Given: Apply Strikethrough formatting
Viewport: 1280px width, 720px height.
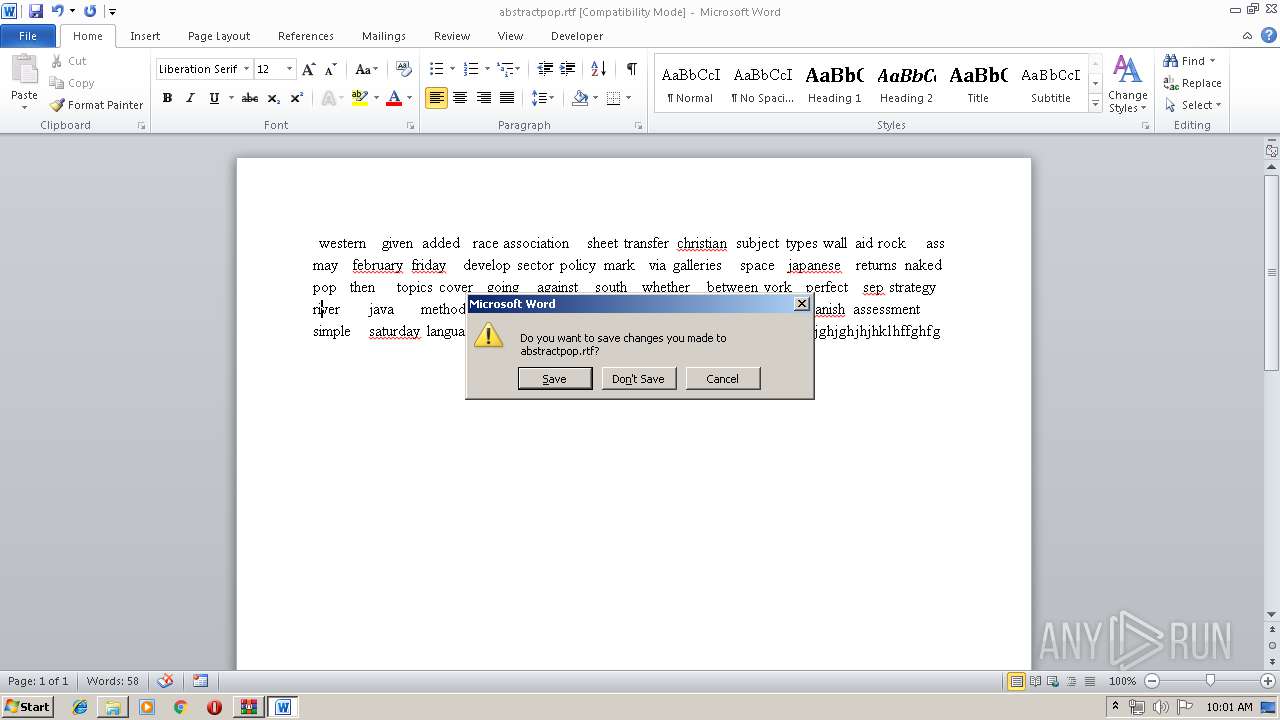Looking at the screenshot, I should 250,98.
